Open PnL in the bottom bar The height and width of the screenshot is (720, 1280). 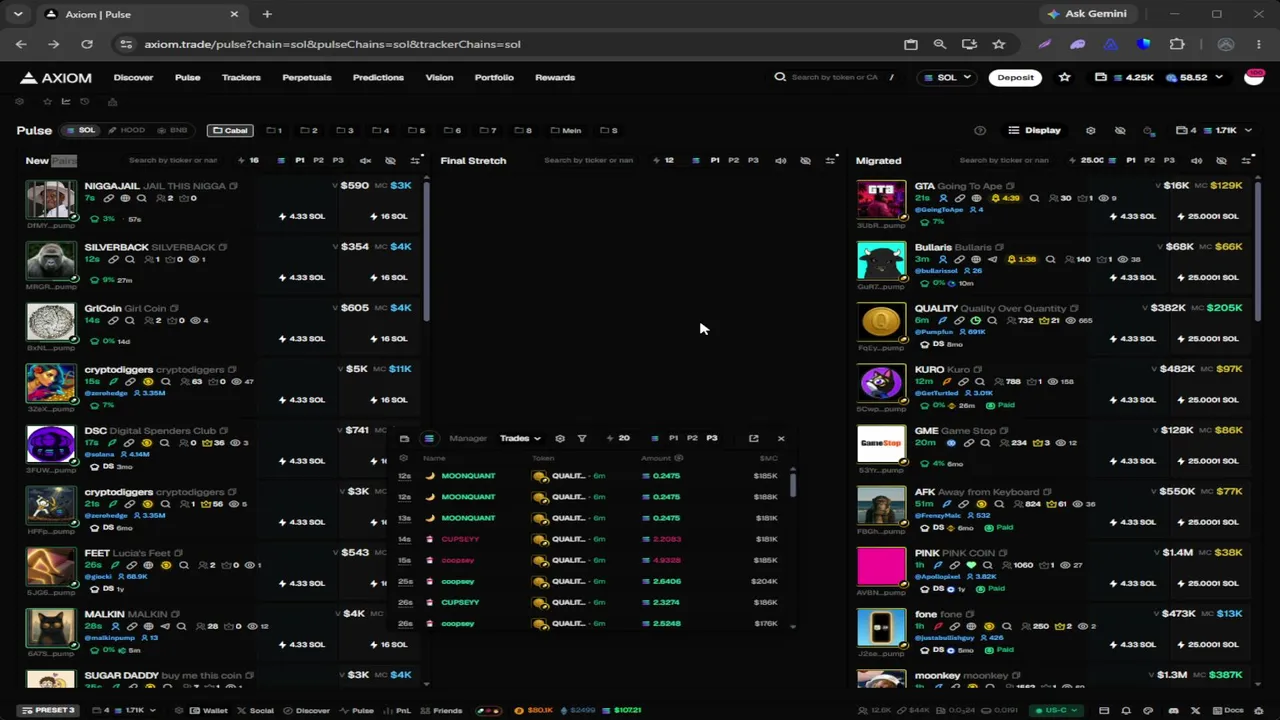pos(398,710)
